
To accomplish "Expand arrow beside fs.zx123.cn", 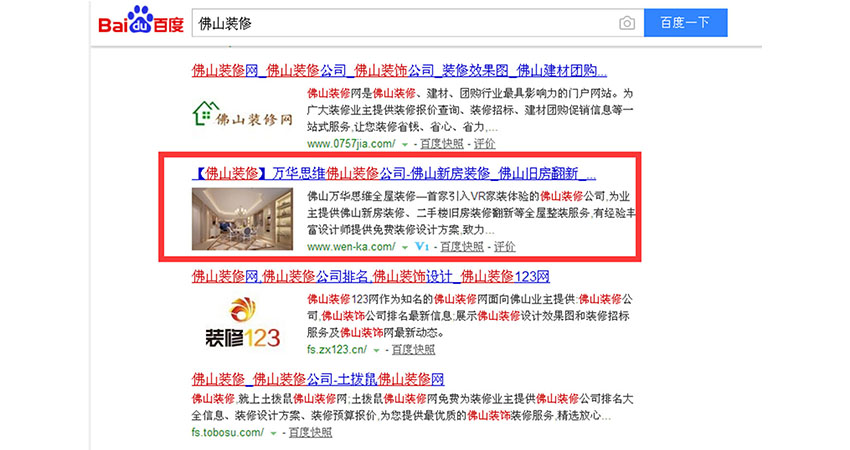I will (x=376, y=351).
